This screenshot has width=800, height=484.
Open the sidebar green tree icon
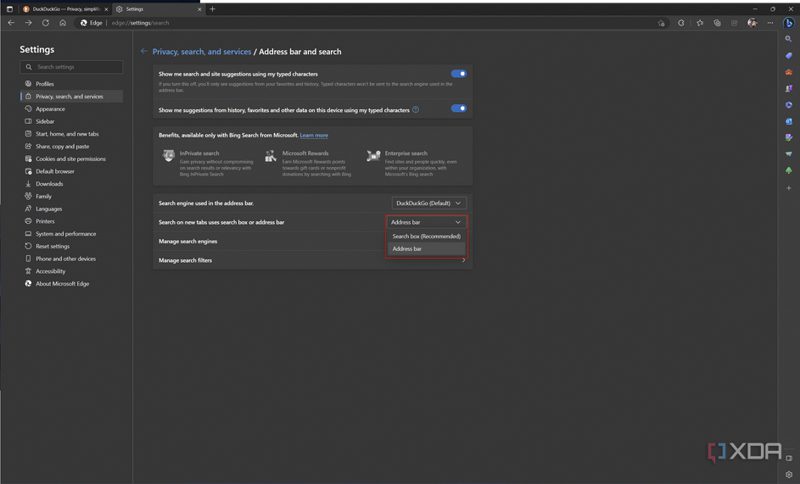click(x=788, y=170)
